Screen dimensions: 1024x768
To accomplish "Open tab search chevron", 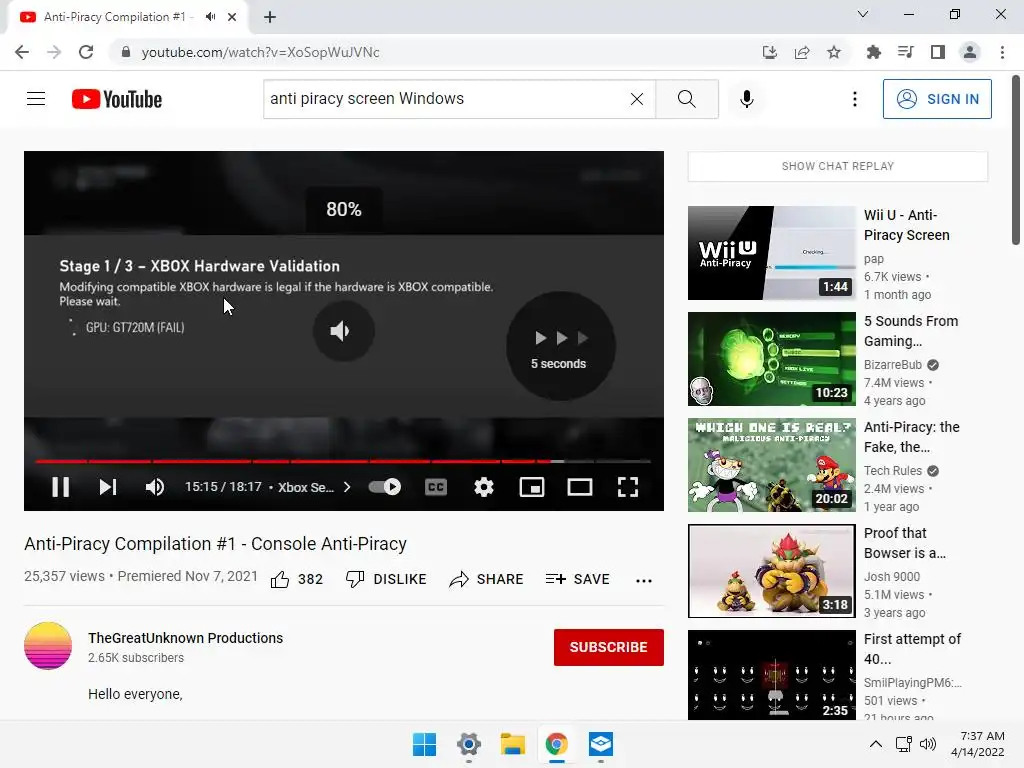I will click(863, 14).
